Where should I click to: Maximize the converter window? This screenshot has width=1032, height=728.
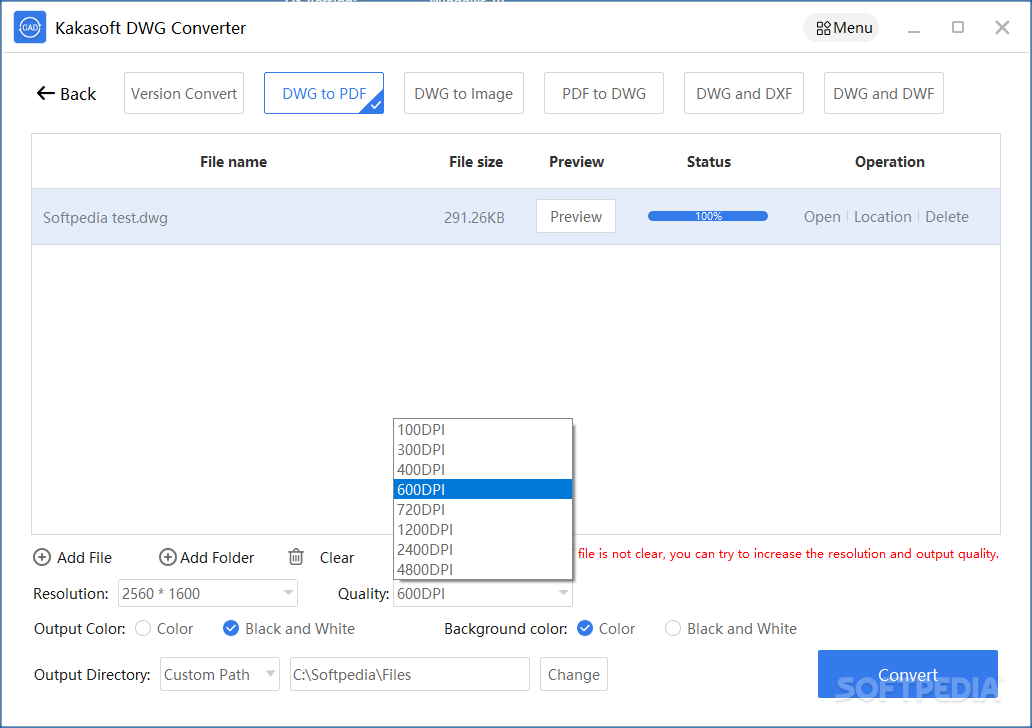tap(958, 28)
